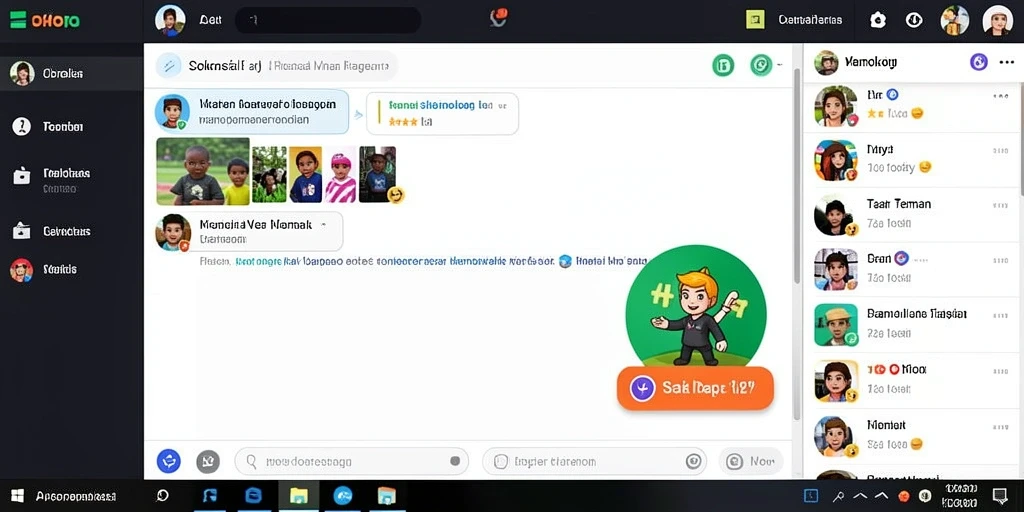Open the three-dot menu on the Bran row
The image size is (1024, 512).
pos(1000,260)
